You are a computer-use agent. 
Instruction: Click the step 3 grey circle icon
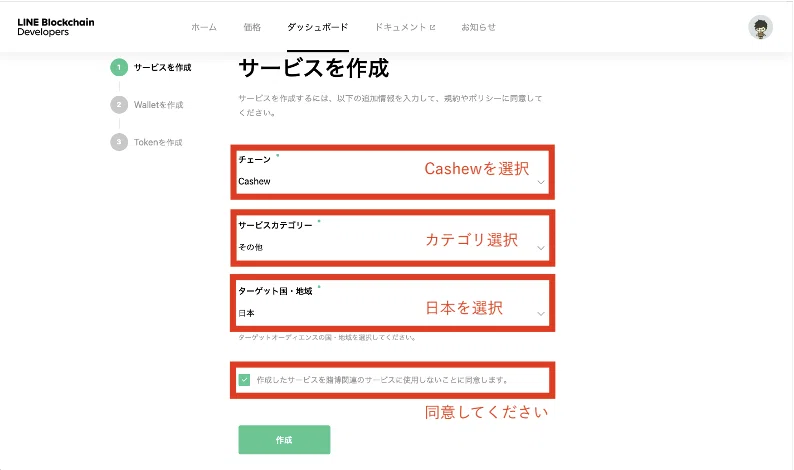pyautogui.click(x=119, y=142)
